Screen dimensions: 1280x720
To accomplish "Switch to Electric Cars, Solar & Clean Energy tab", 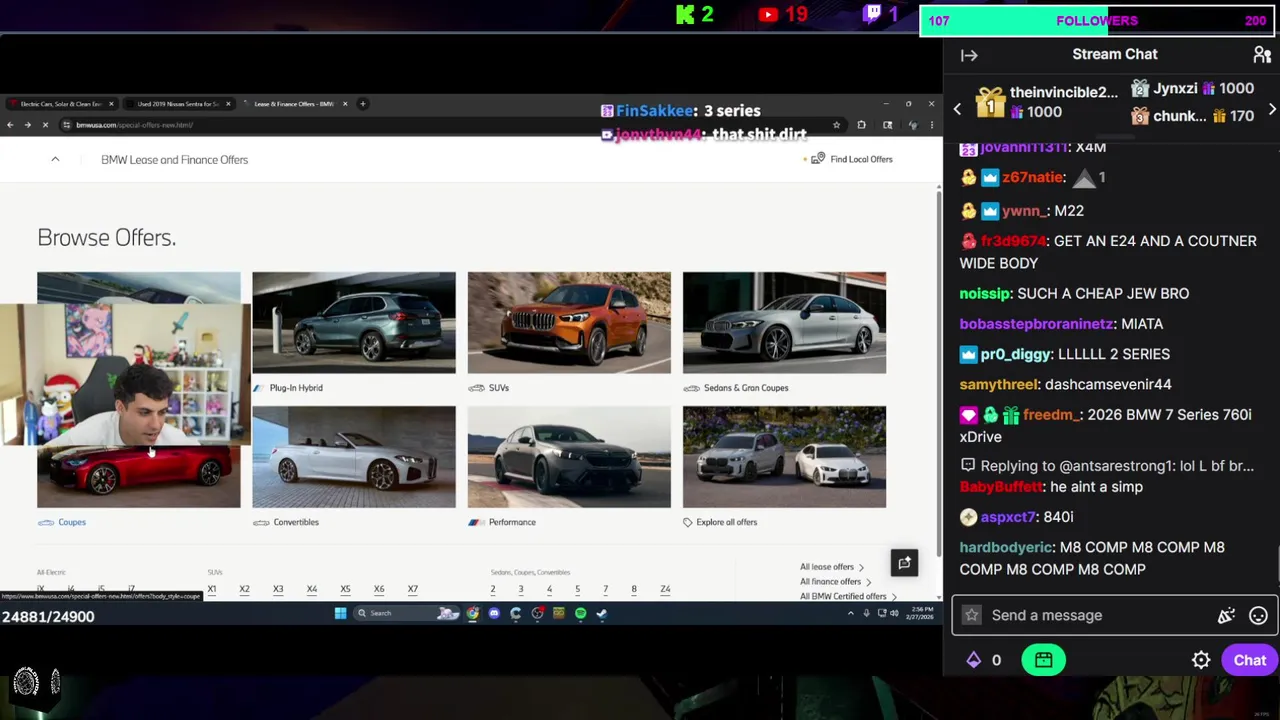I will [x=60, y=104].
